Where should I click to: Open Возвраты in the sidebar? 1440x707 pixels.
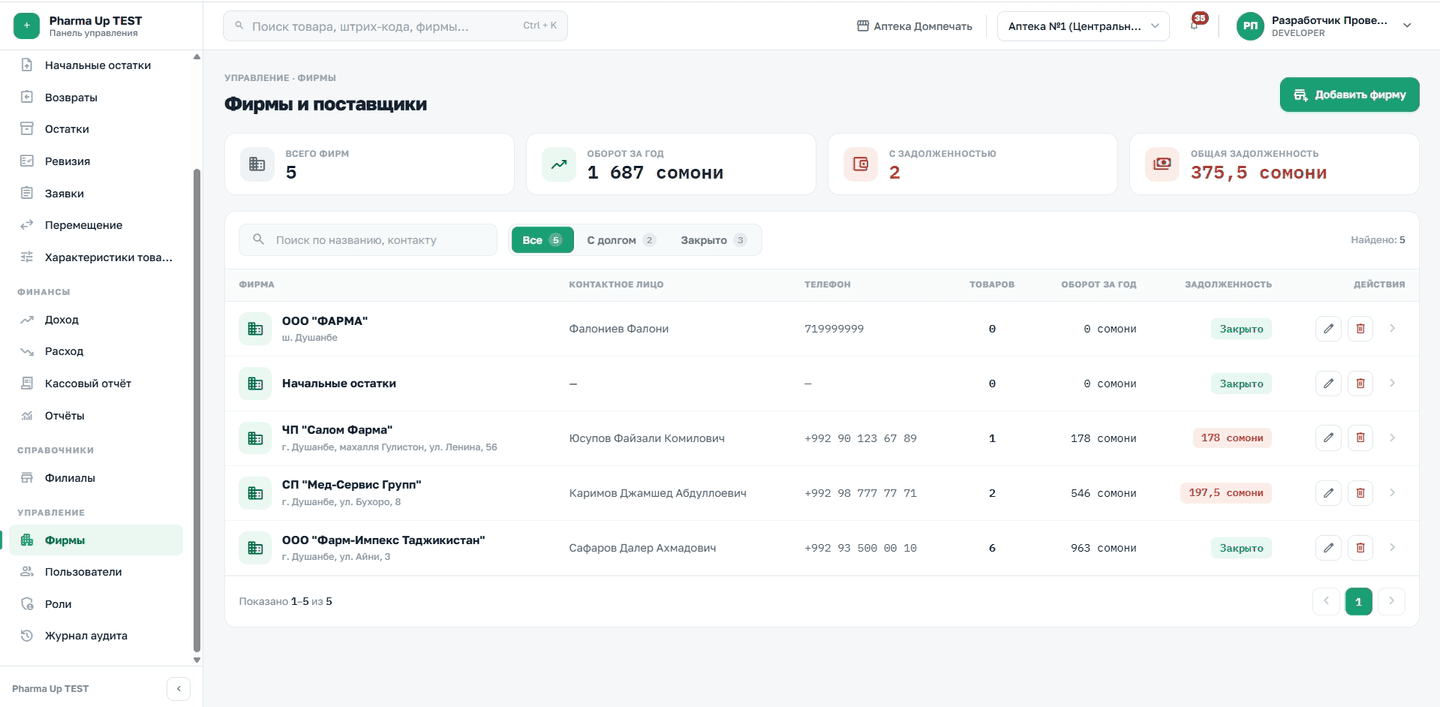tap(96, 97)
